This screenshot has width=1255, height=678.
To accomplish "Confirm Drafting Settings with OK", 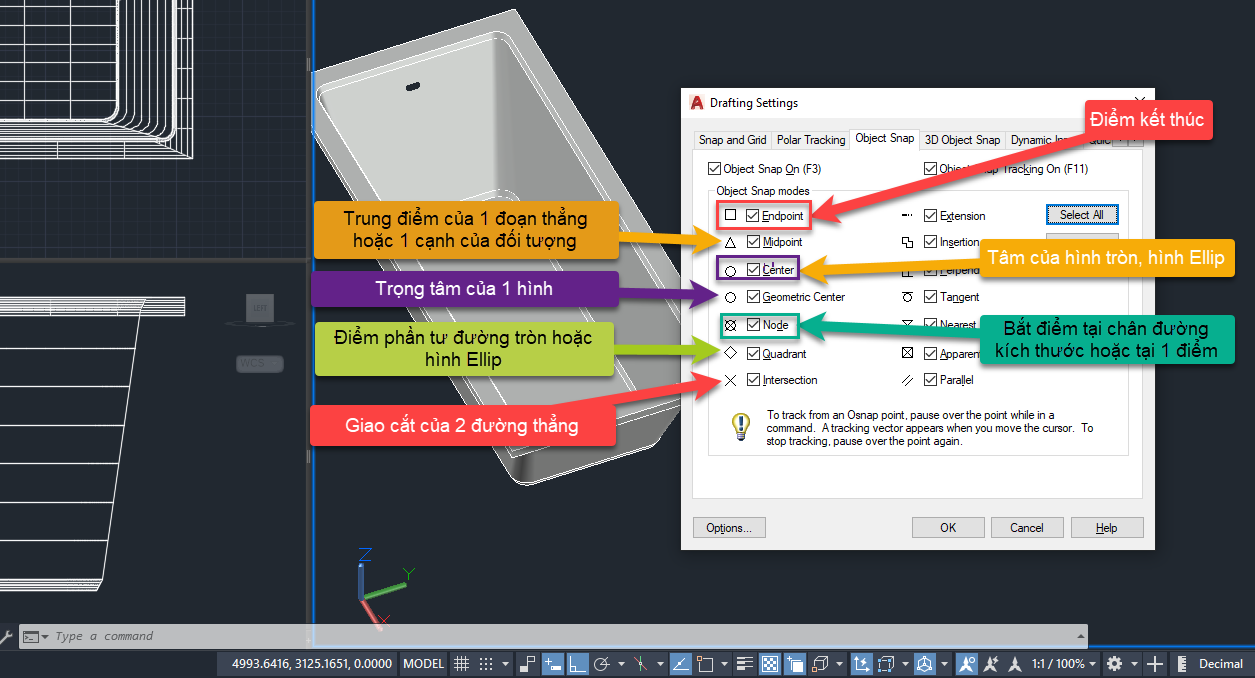I will click(948, 528).
